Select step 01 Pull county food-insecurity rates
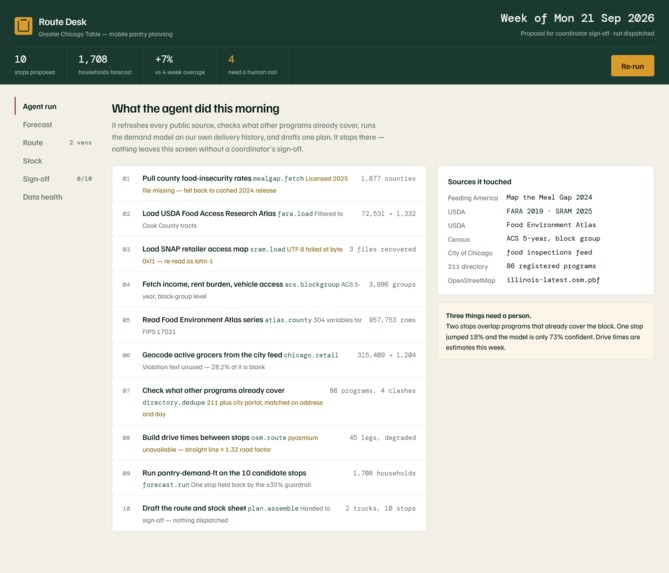669x573 pixels. point(269,184)
